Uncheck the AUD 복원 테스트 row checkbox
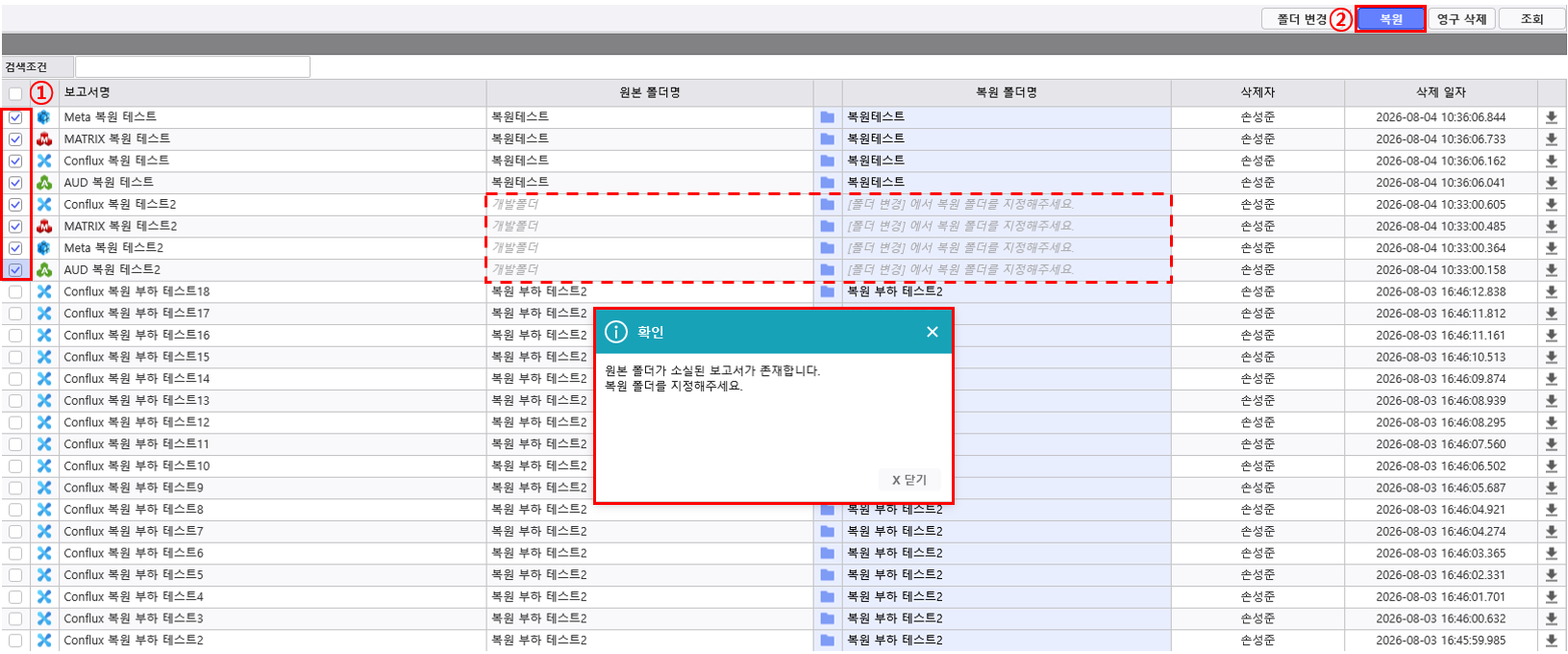This screenshot has height=654, width=1568. tap(15, 183)
